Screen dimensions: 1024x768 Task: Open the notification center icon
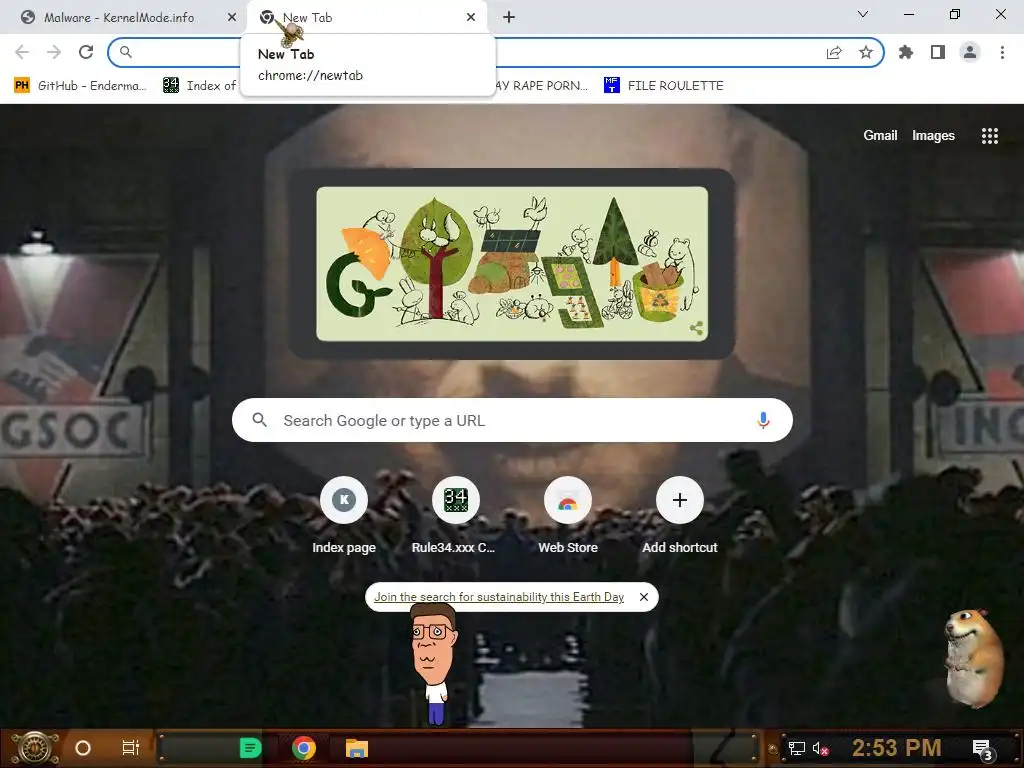point(983,749)
